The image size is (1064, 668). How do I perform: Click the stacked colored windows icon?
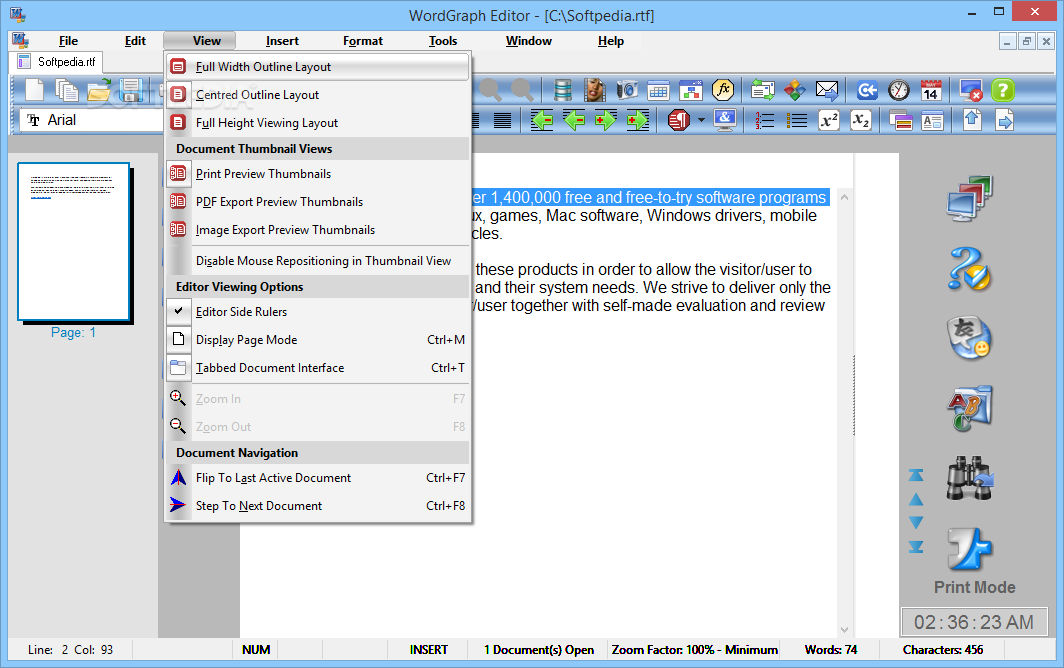point(900,120)
